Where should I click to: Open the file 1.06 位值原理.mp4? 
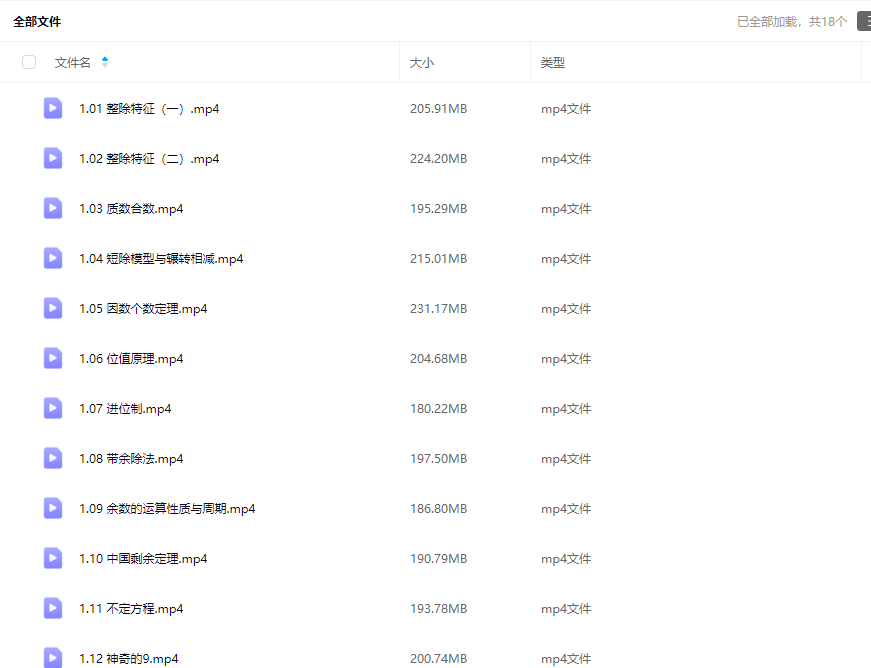coord(131,359)
